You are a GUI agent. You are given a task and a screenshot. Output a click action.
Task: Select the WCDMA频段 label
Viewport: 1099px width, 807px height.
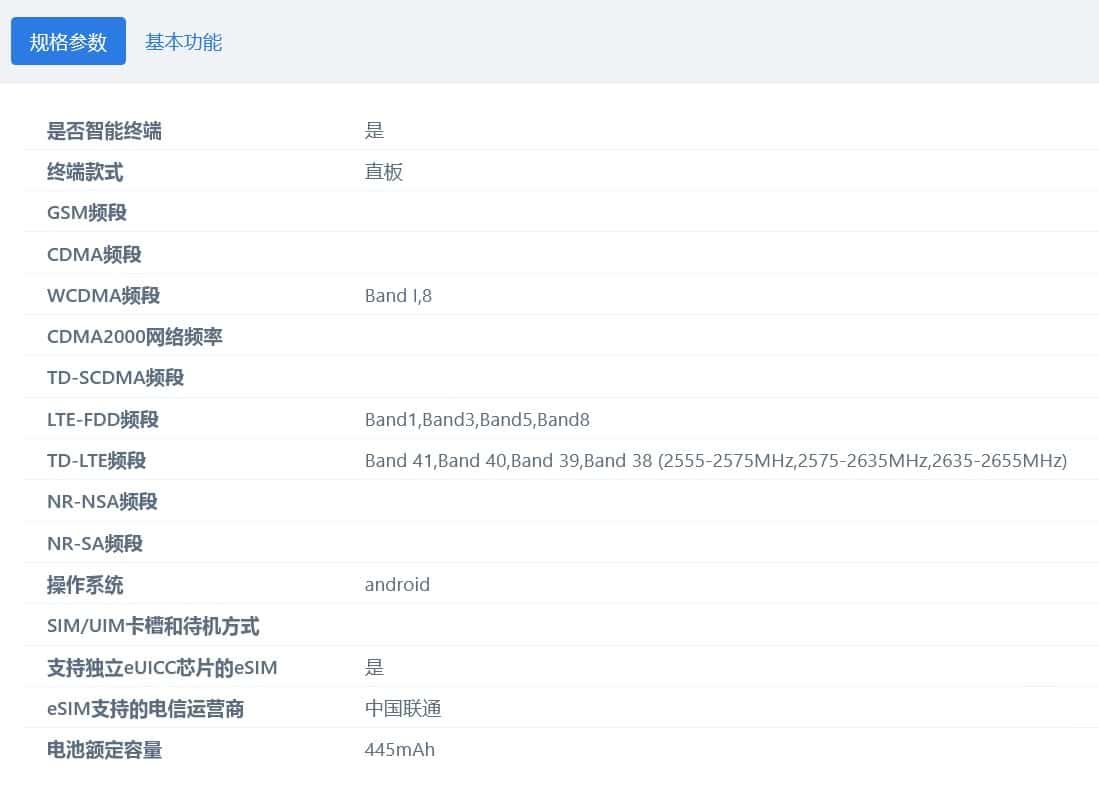point(103,296)
